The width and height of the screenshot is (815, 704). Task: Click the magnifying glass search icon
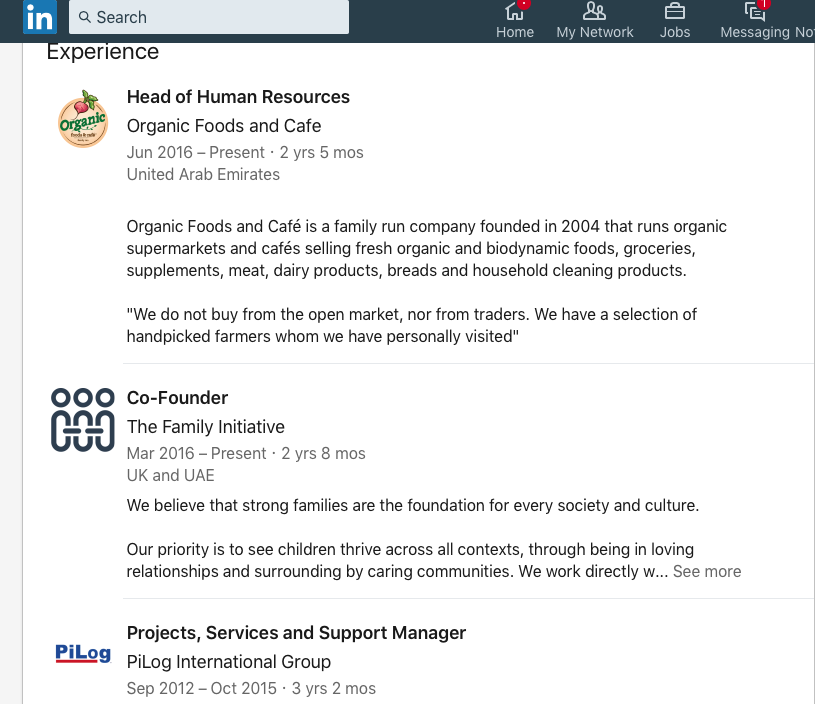(85, 17)
